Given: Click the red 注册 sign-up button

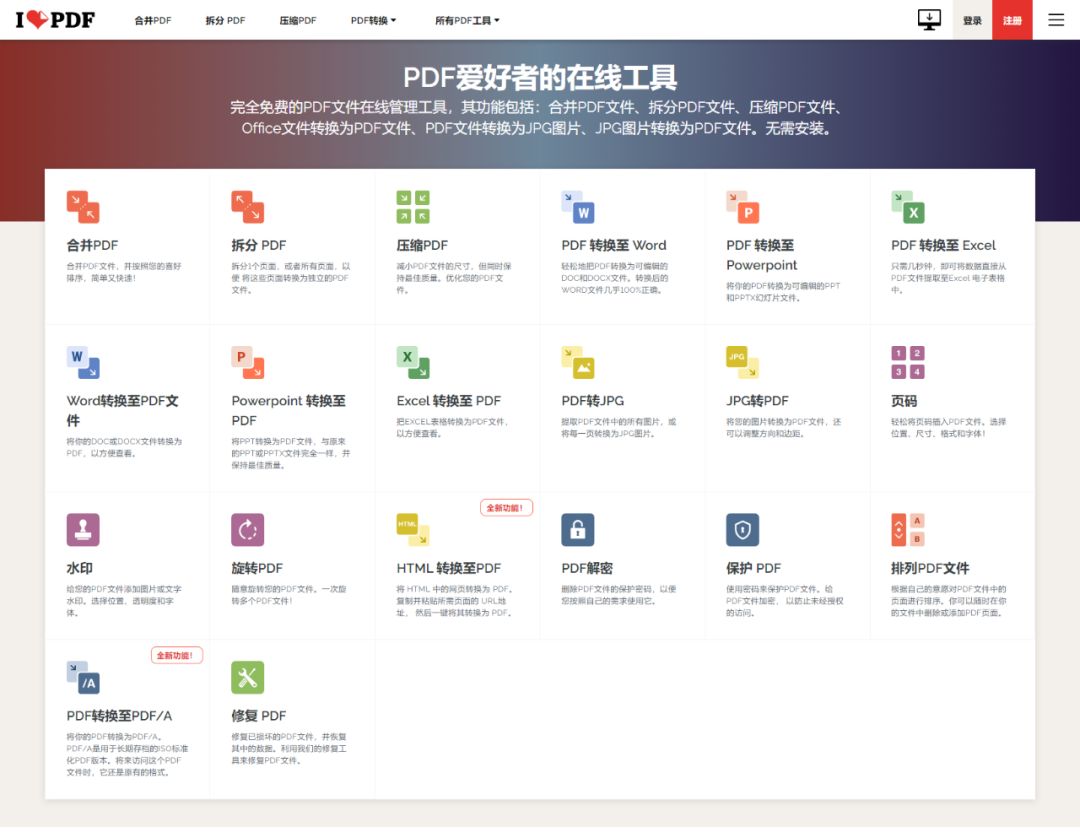Looking at the screenshot, I should click(1012, 20).
